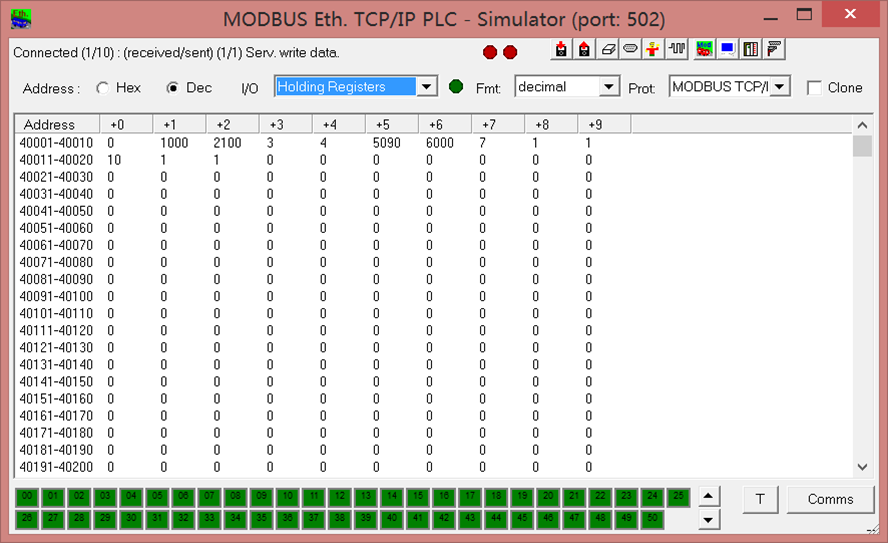Click station button 50
Screen dimensions: 888x543
point(652,518)
